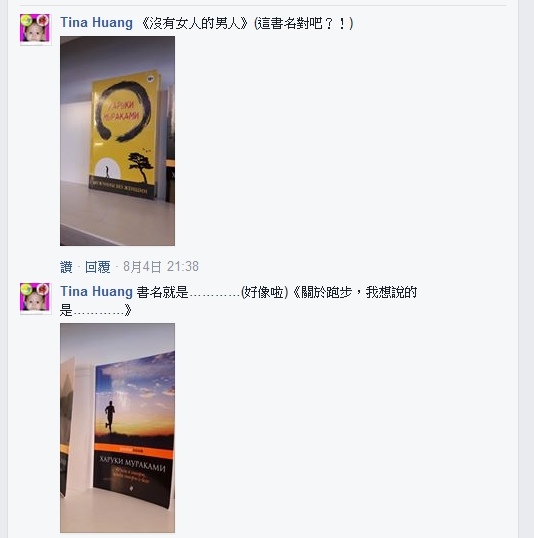534x538 pixels.
Task: Click the trailing 是…………》 comment line
Action: pyautogui.click(x=96, y=310)
